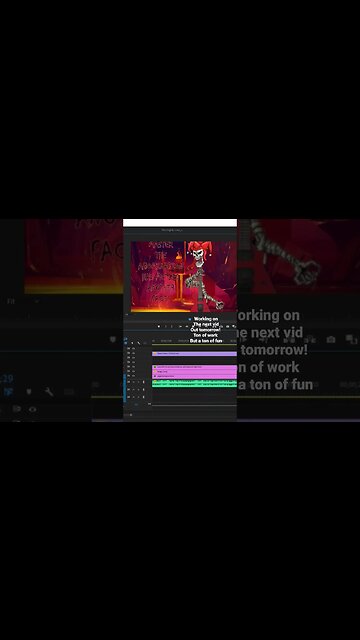Select the middle pink clip in the timeline
This screenshot has height=640, width=360.
click(x=194, y=371)
